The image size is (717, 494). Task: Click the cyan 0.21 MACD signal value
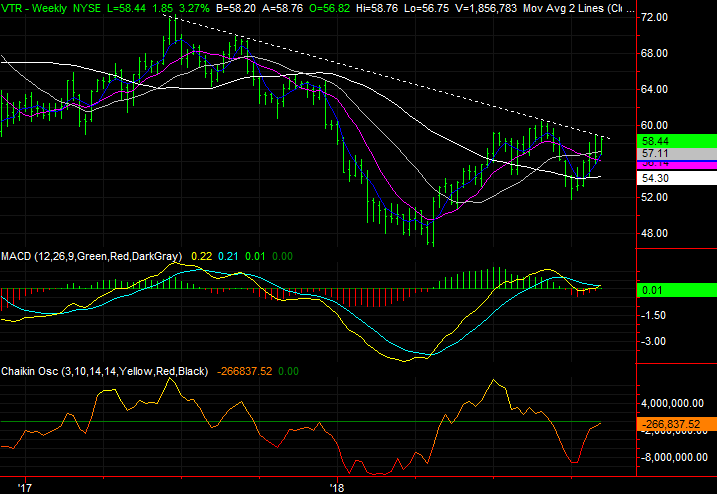click(228, 257)
